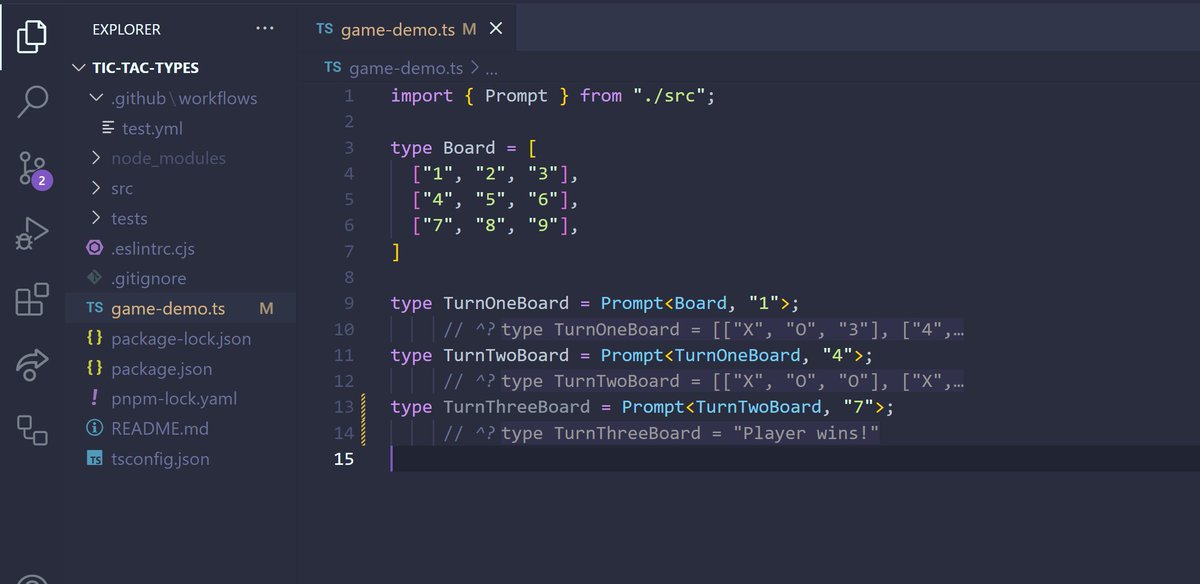Click the ["7", "8", "9"] row
The image size is (1200, 584).
[x=495, y=226]
